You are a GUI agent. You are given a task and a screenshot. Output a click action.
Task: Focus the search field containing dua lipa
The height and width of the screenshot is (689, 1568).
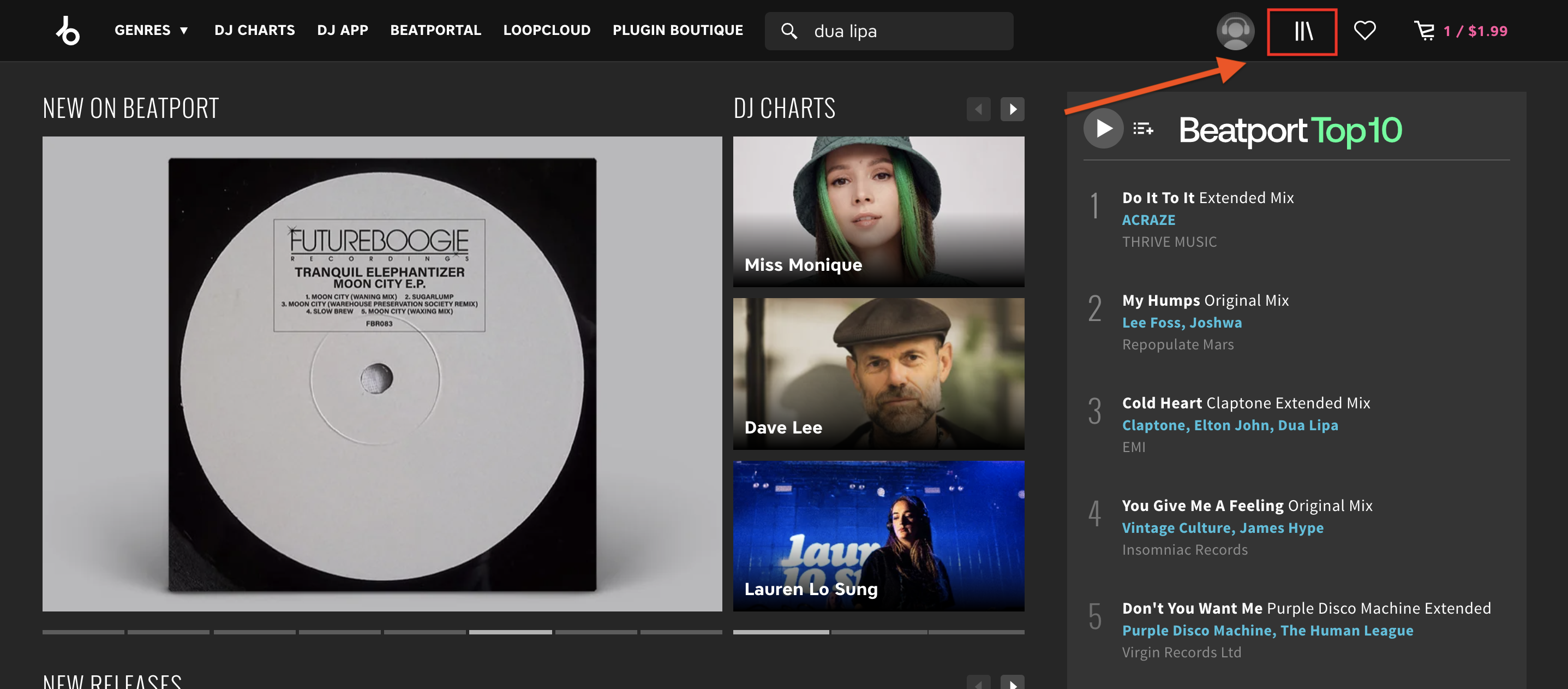point(889,31)
